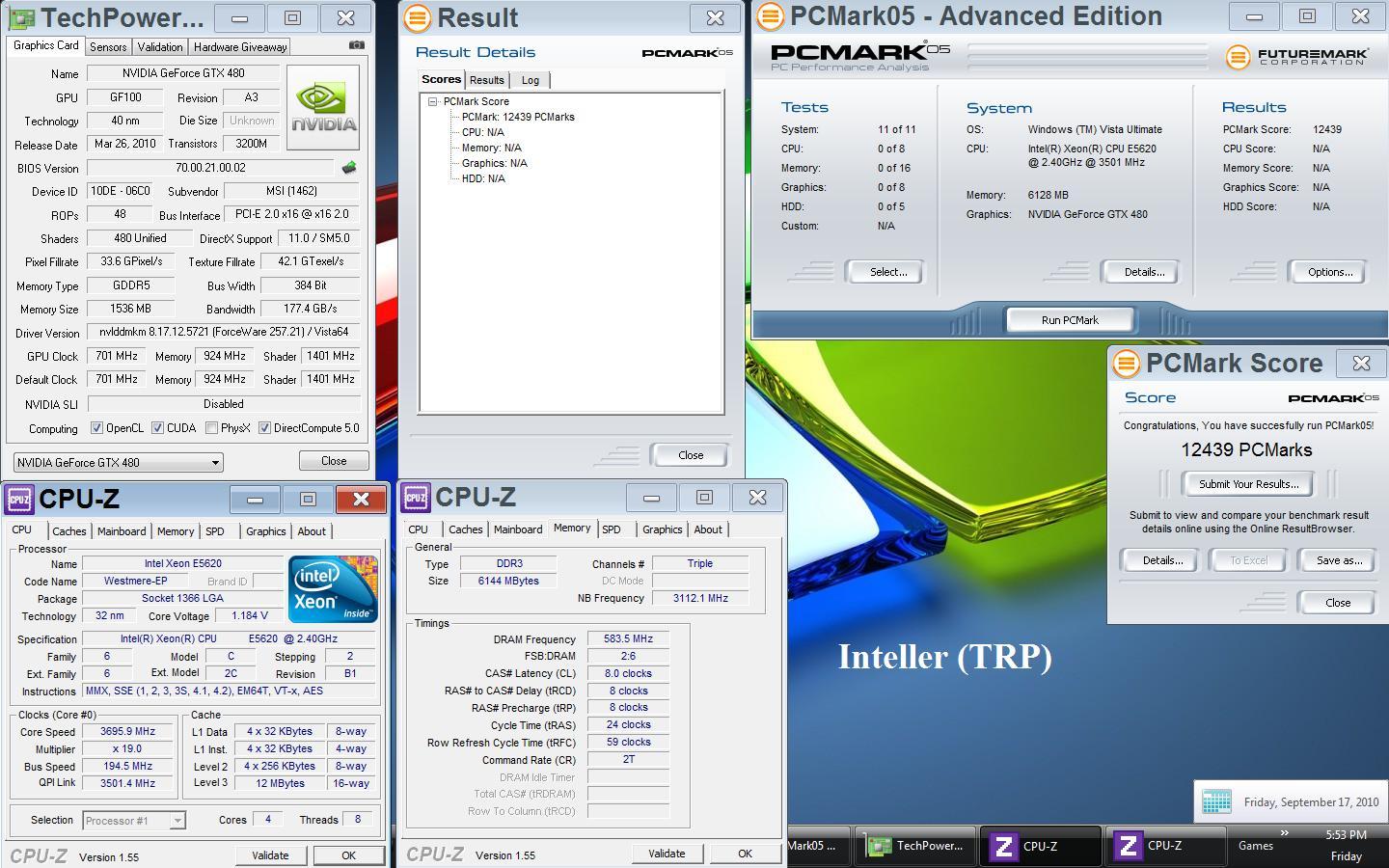Open the NVIDIA GeForce GTX 480 dropdown

tap(119, 462)
